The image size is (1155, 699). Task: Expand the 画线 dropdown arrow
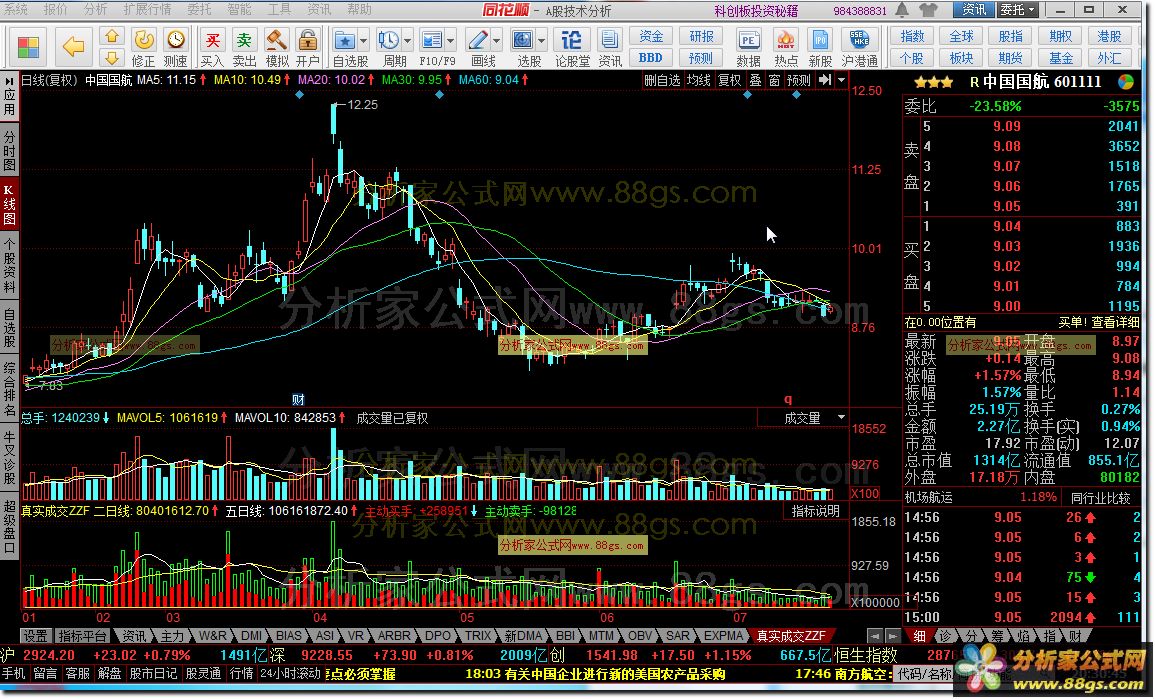(x=496, y=40)
